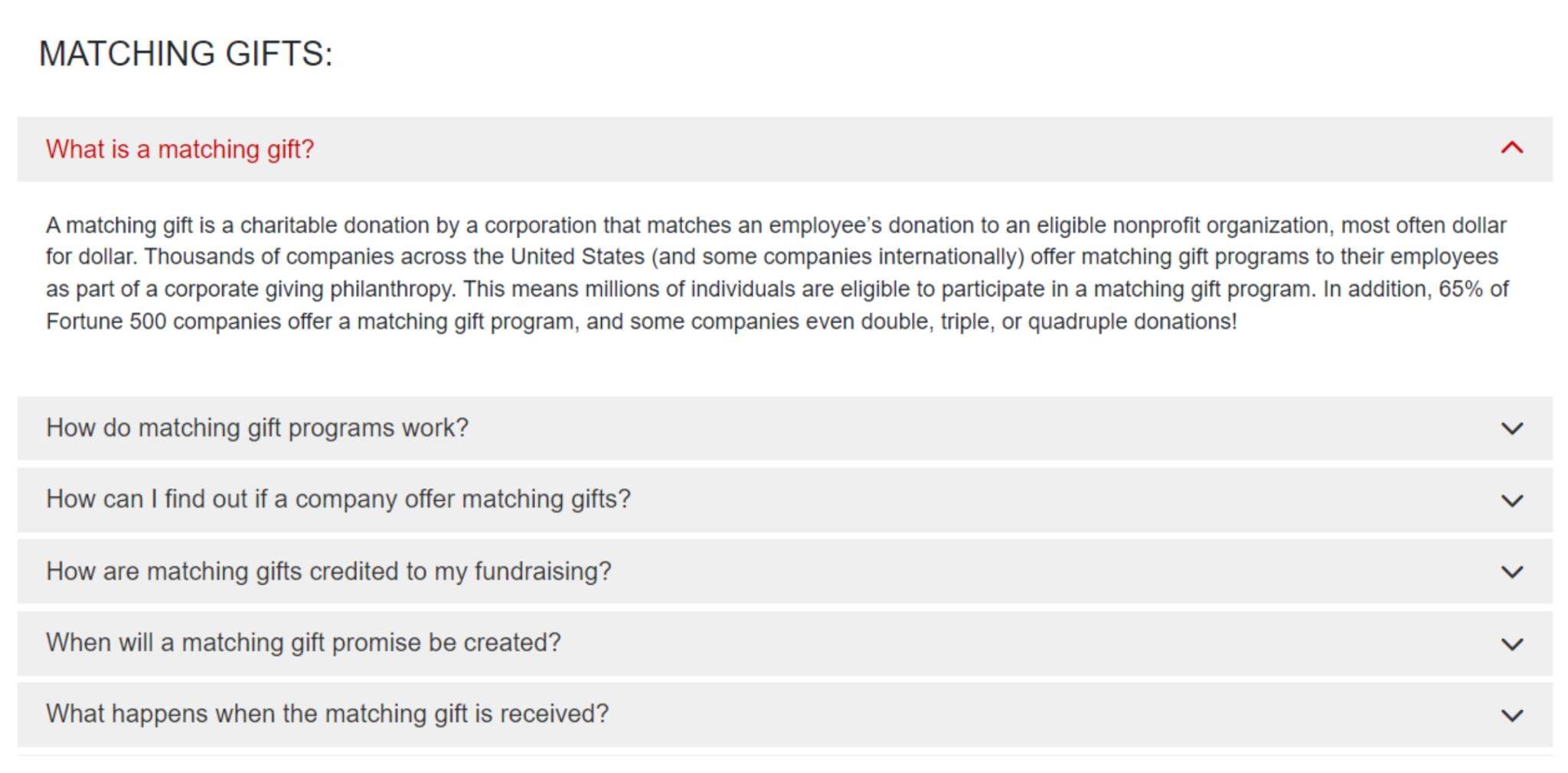Open 'How can I find out if a company' question
1568x773 pixels.
click(x=338, y=499)
